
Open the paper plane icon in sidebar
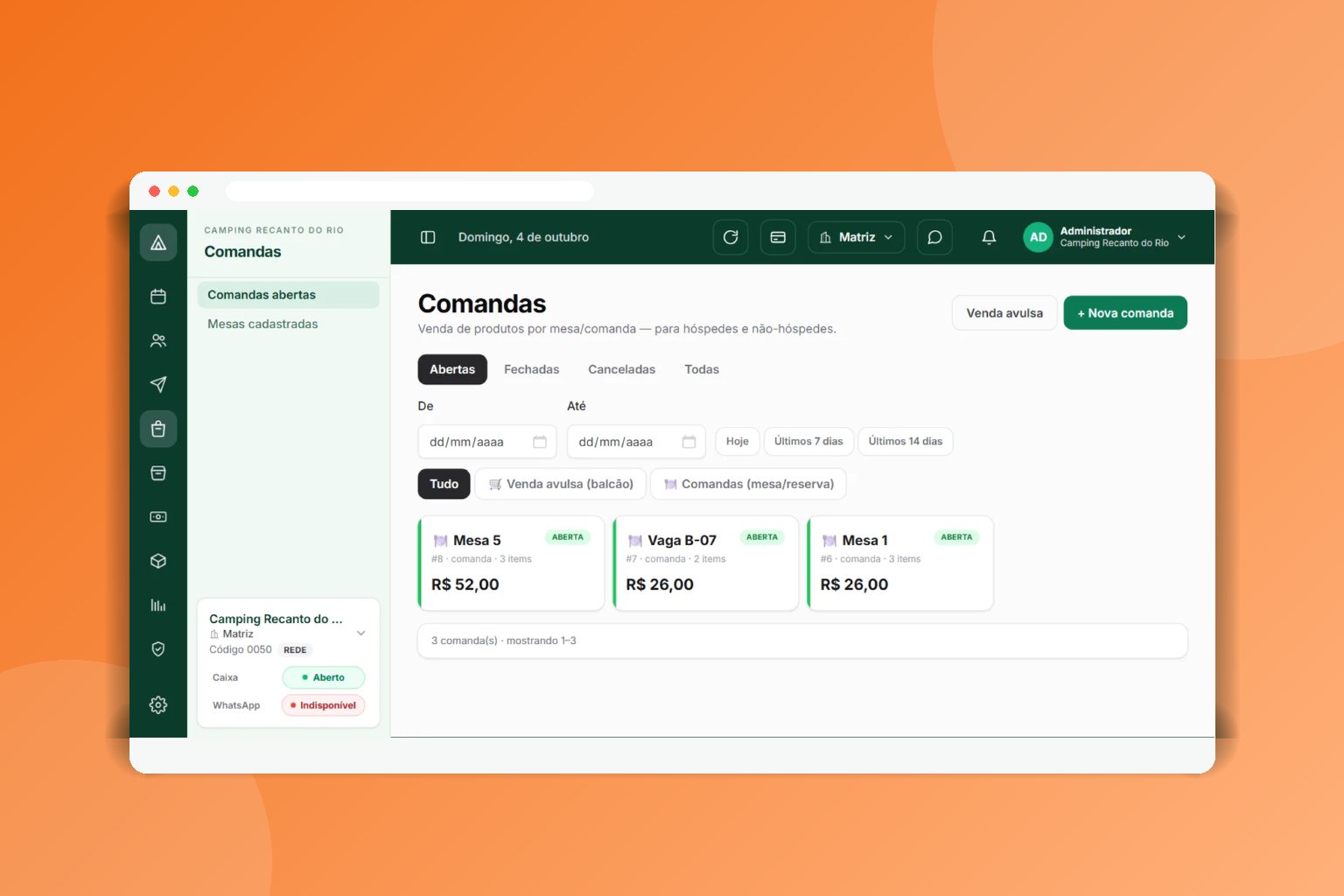pos(158,384)
